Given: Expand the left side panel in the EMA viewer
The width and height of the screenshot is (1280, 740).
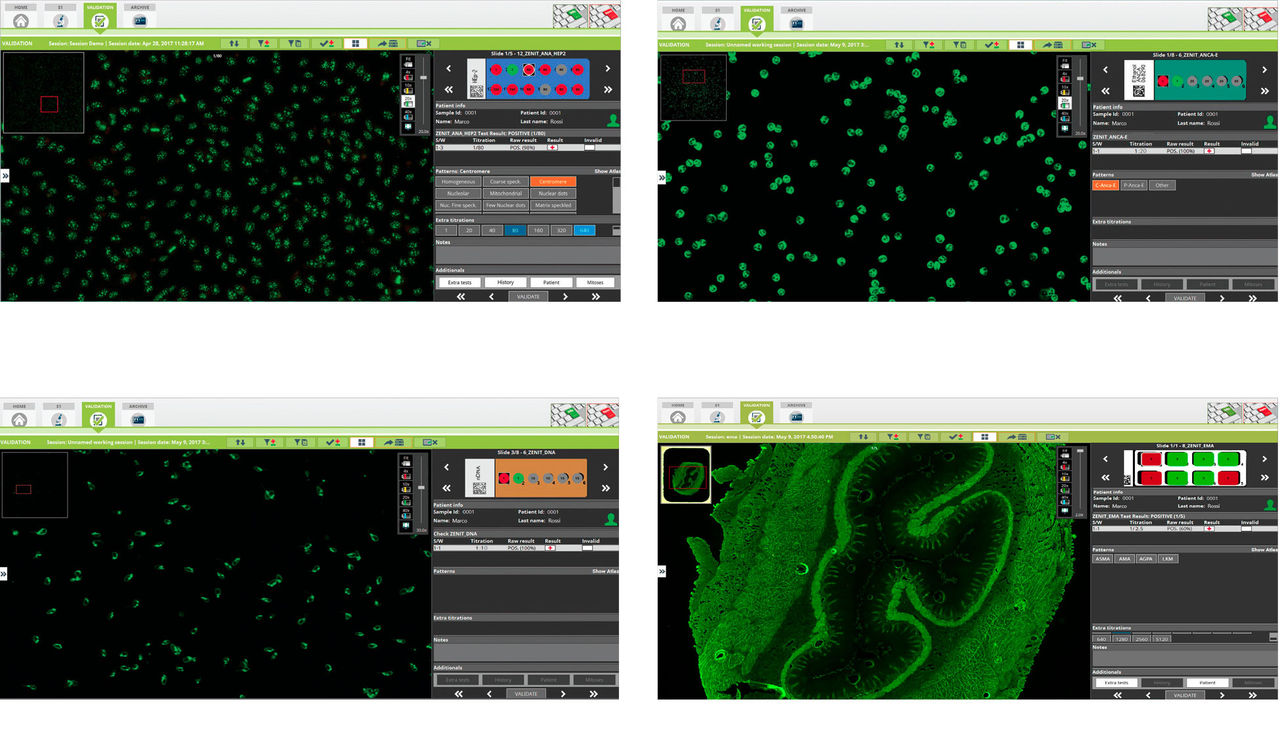Looking at the screenshot, I should [661, 571].
